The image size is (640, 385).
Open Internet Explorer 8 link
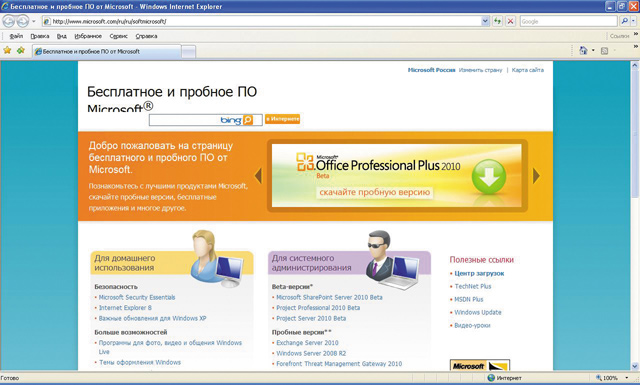coord(125,307)
